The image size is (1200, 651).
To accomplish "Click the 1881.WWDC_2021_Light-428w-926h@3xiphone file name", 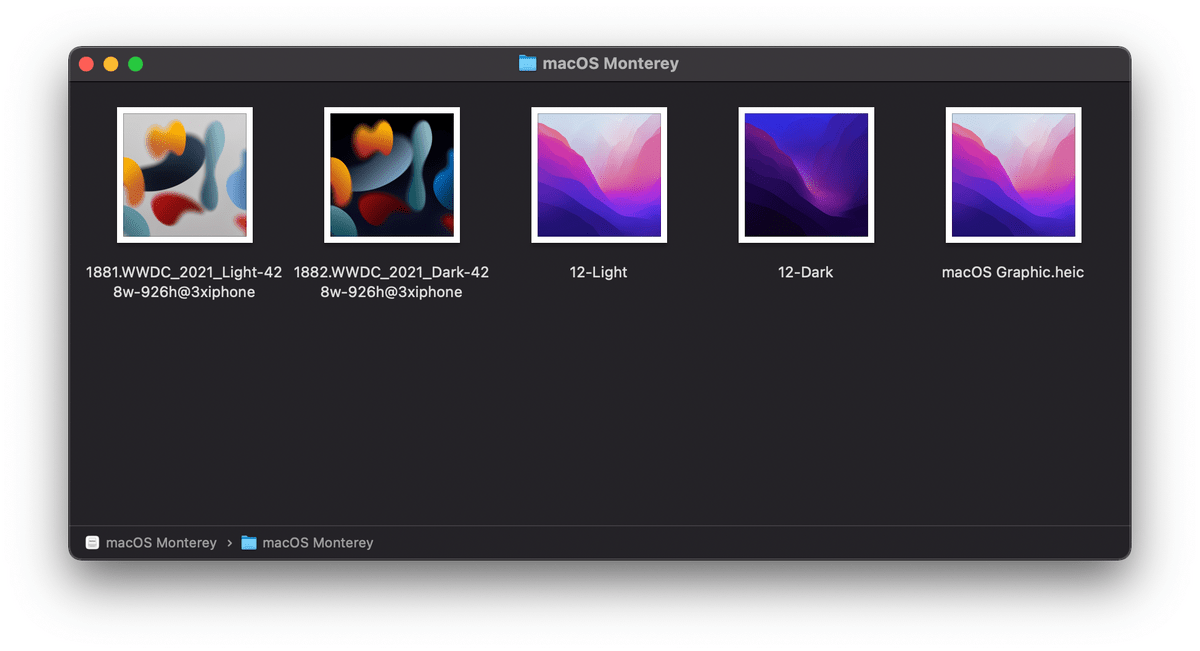I will click(x=185, y=282).
